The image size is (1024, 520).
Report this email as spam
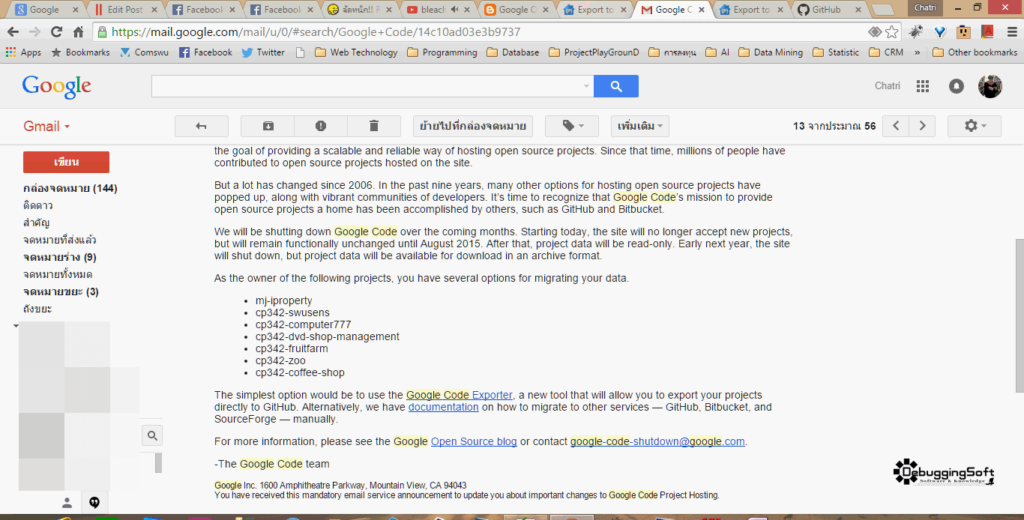click(321, 126)
